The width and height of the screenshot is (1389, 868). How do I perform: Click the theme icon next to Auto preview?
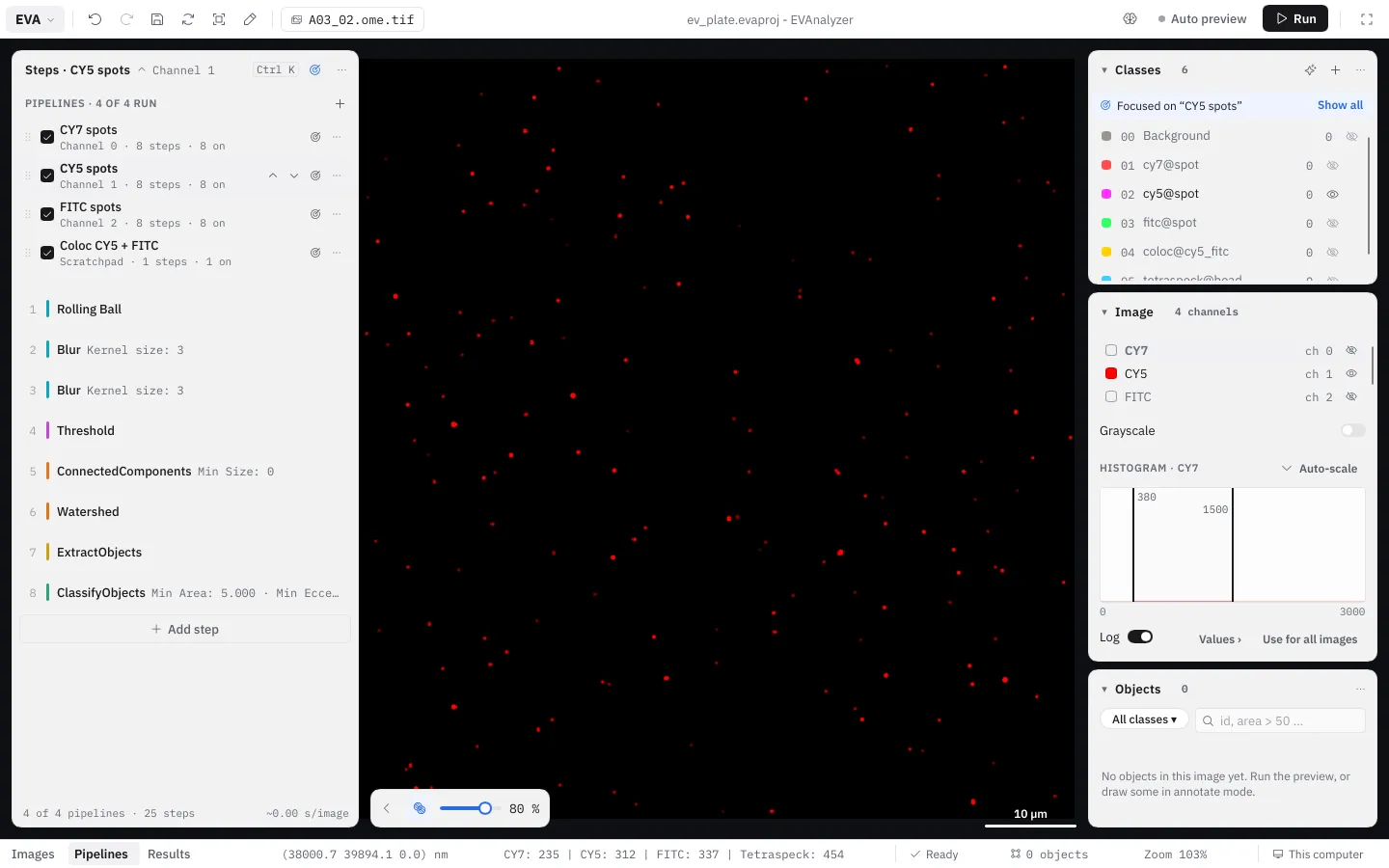1130,19
